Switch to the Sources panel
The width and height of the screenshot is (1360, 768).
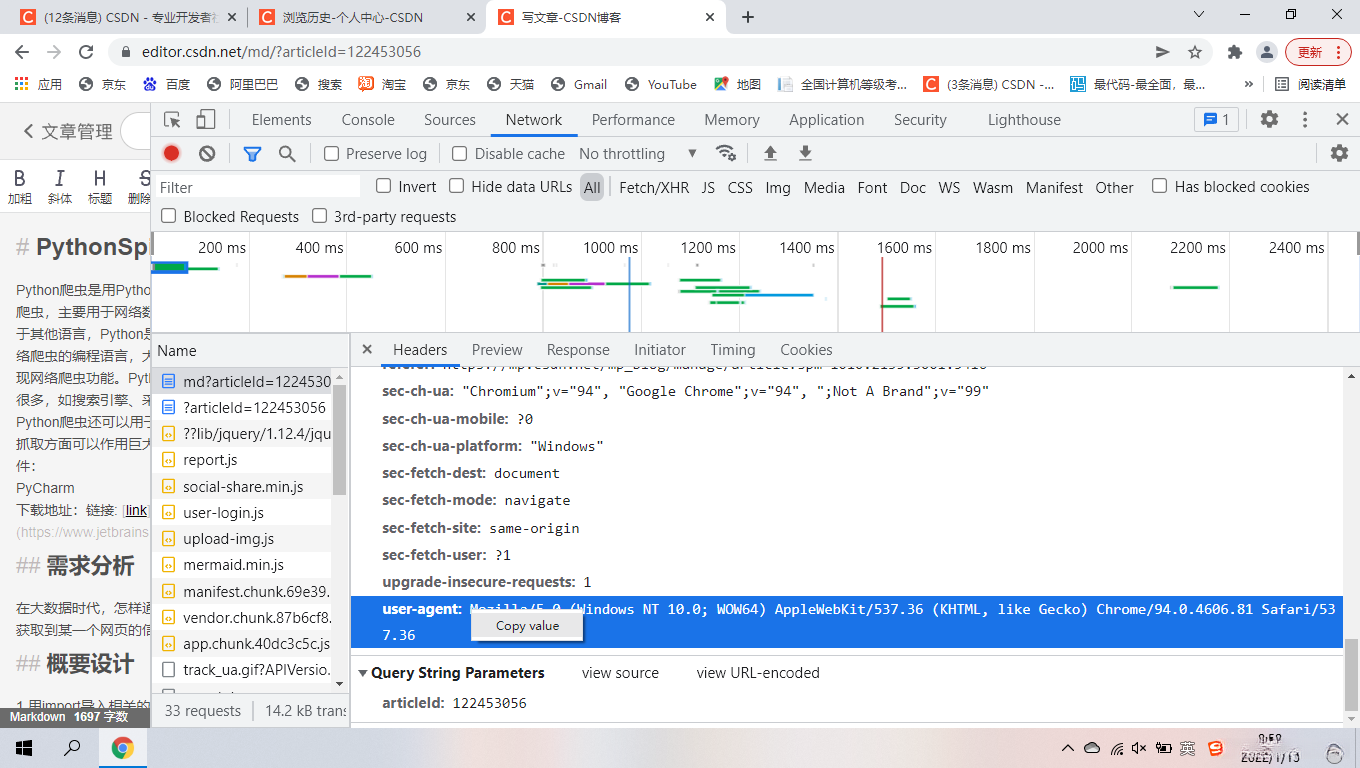point(450,120)
